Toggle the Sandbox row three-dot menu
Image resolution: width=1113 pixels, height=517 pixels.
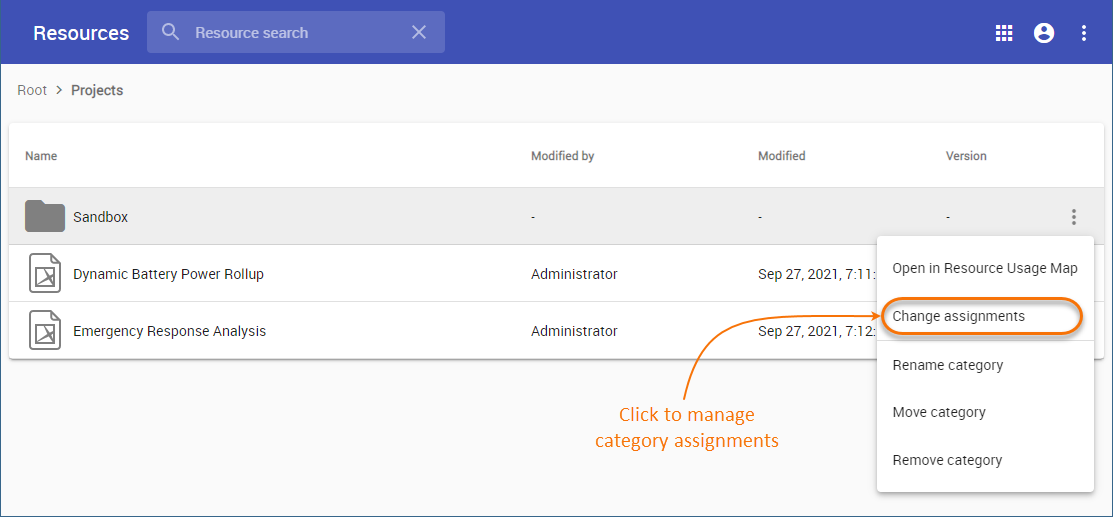pyautogui.click(x=1074, y=216)
